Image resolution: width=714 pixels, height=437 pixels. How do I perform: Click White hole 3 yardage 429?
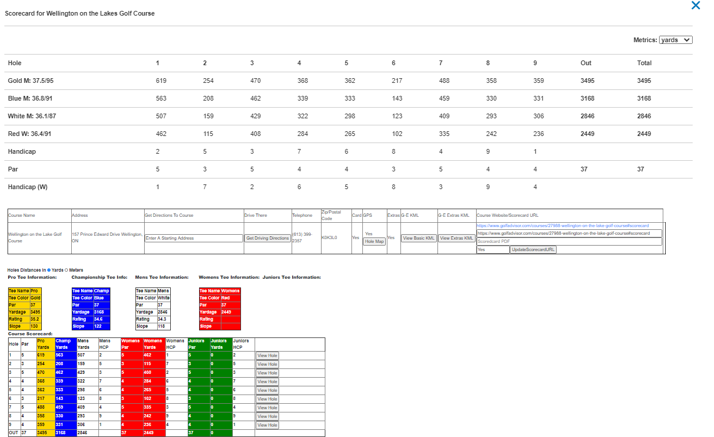(x=255, y=116)
